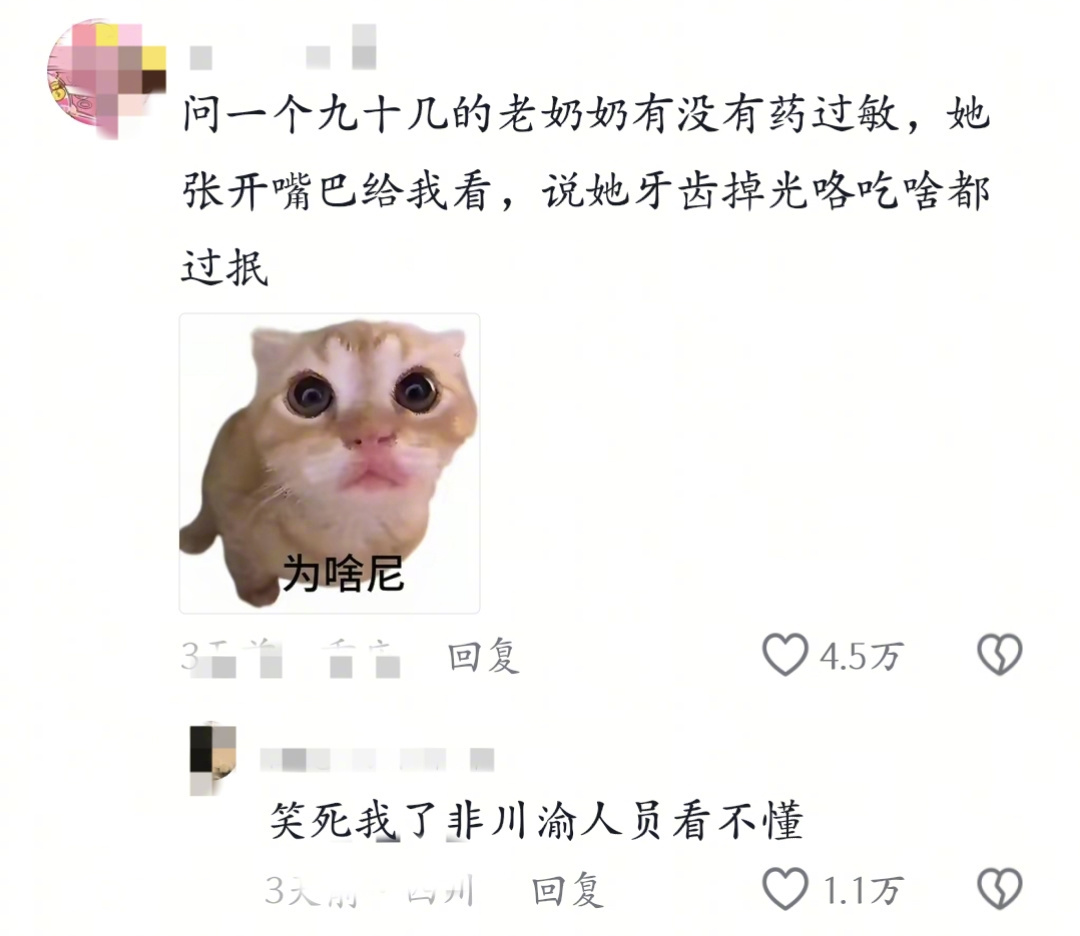Select the 4.5万 like count
1080x936 pixels.
[860, 656]
